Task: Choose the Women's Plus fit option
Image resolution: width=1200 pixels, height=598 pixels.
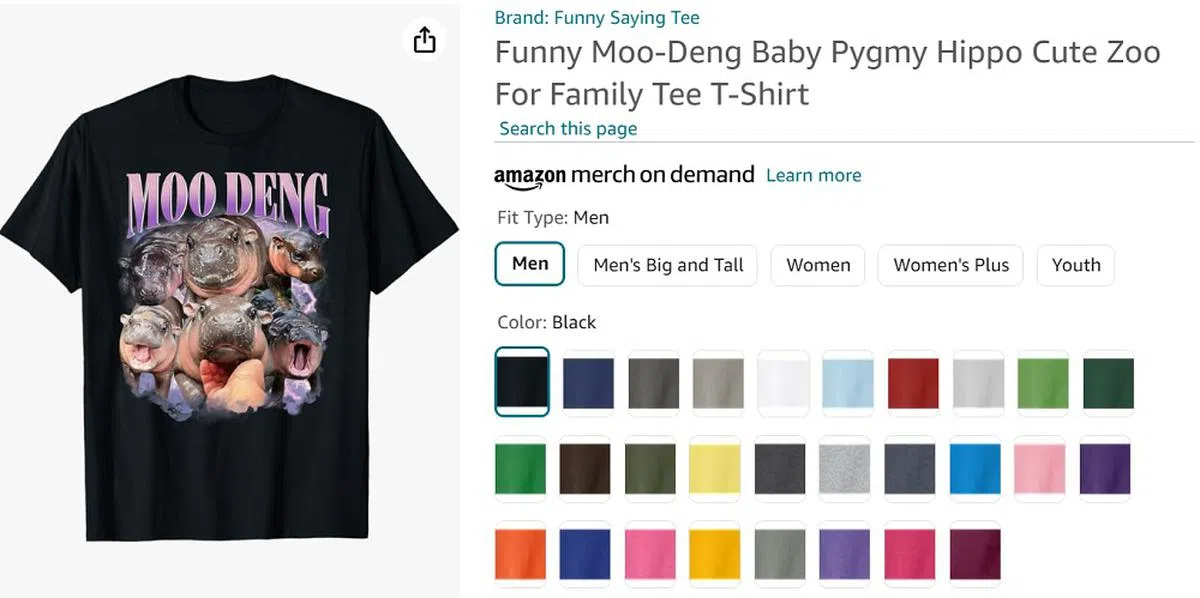Action: (951, 265)
